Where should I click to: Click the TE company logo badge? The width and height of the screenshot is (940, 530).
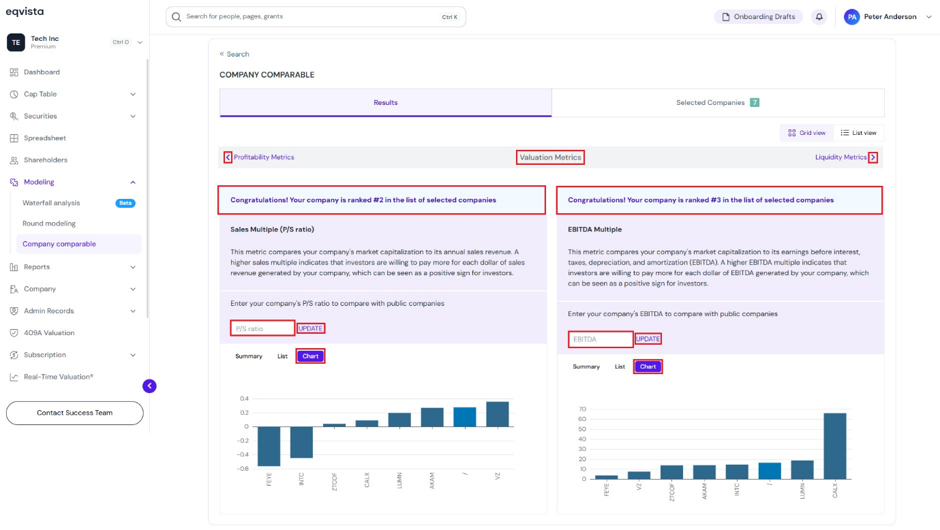click(x=16, y=43)
